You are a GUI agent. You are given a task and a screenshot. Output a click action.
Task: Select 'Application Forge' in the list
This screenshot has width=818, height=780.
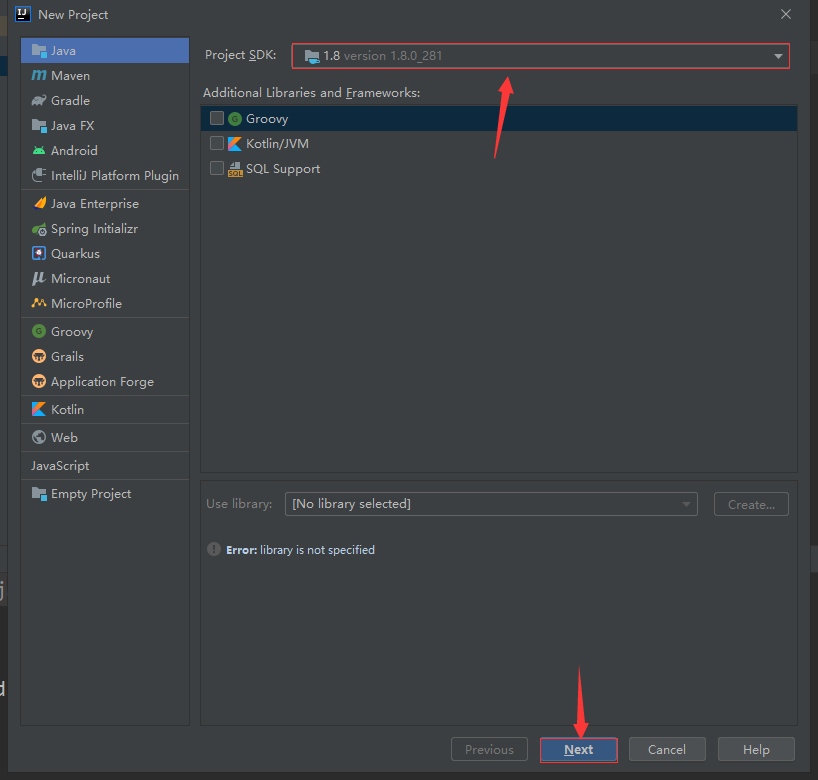(x=105, y=381)
